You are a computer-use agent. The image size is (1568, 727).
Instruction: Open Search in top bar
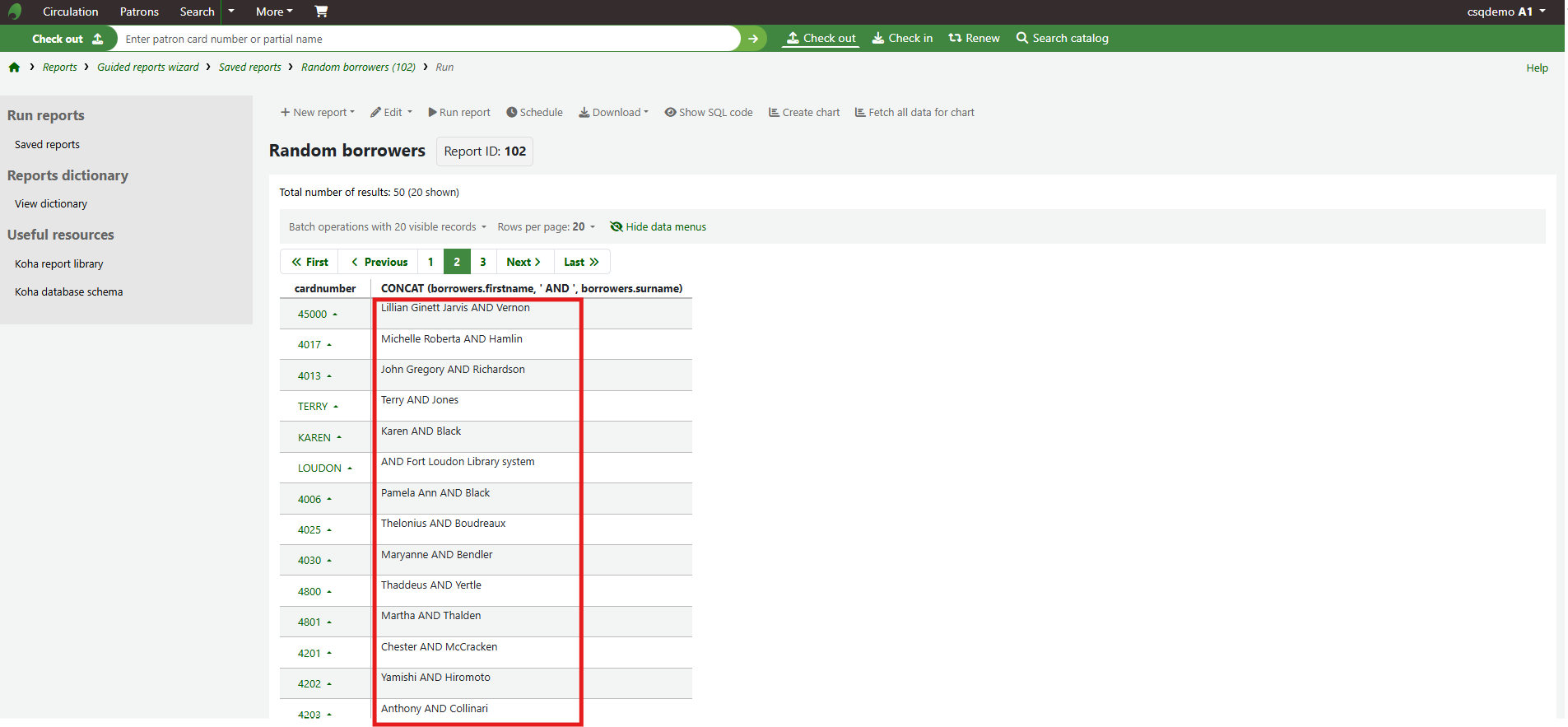coord(197,12)
